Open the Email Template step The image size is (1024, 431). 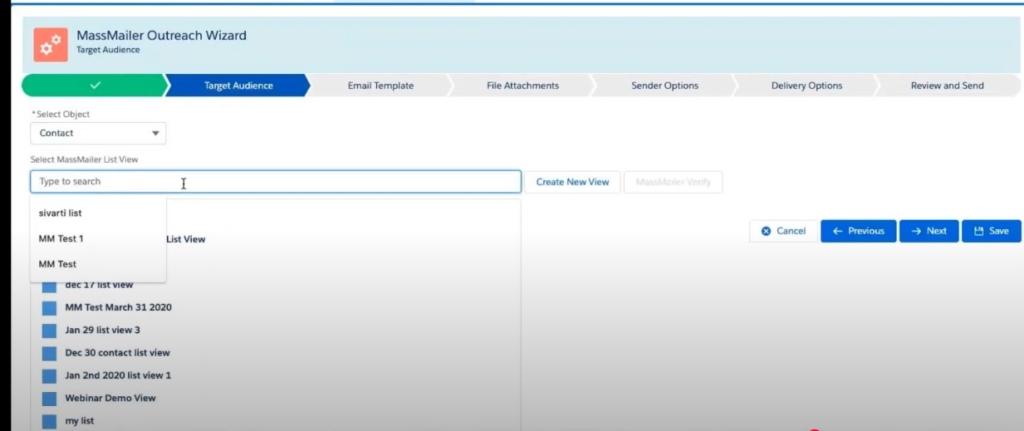pyautogui.click(x=380, y=86)
